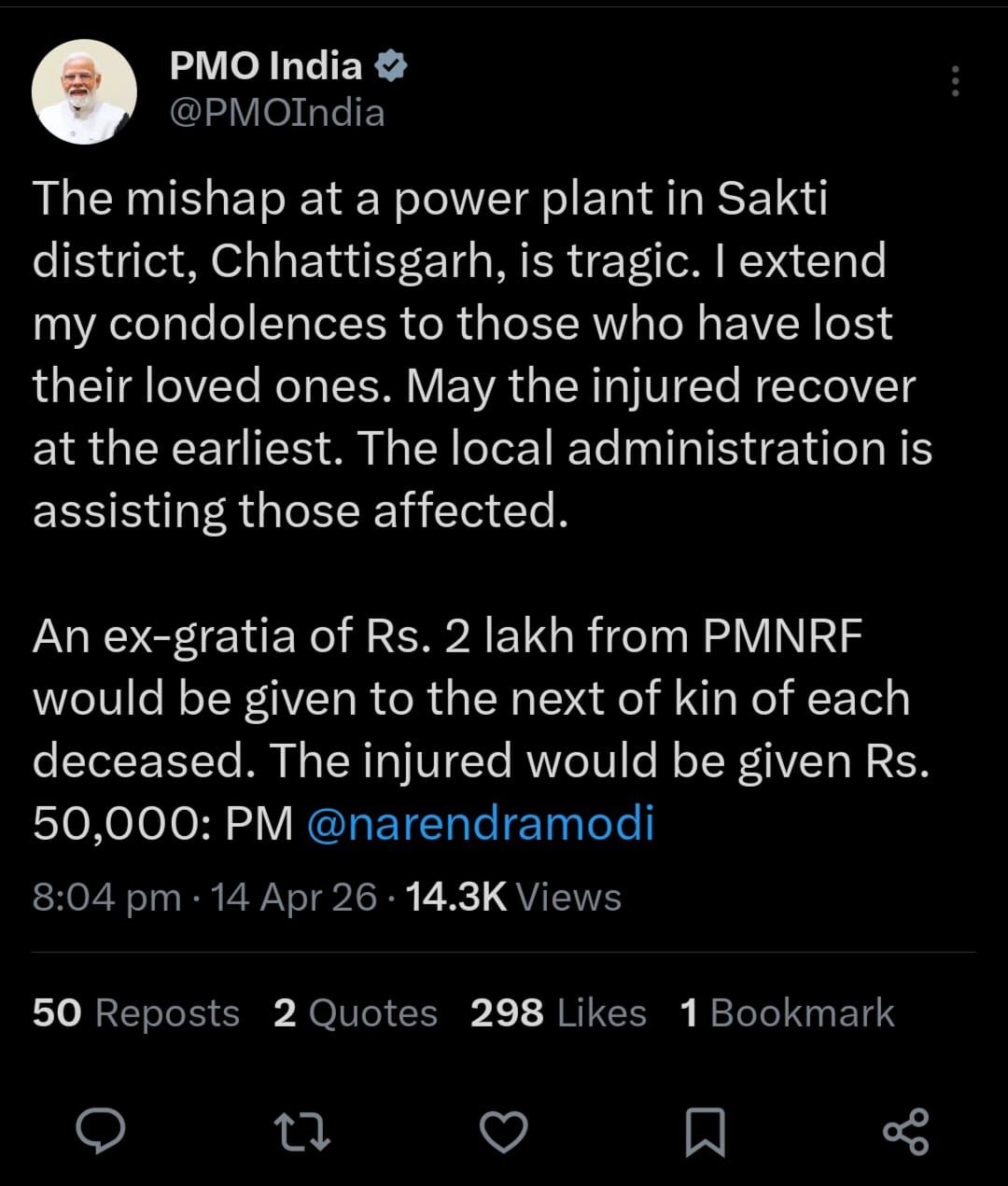1008x1186 pixels.
Task: Tap the PMO India display name
Action: tap(266, 66)
